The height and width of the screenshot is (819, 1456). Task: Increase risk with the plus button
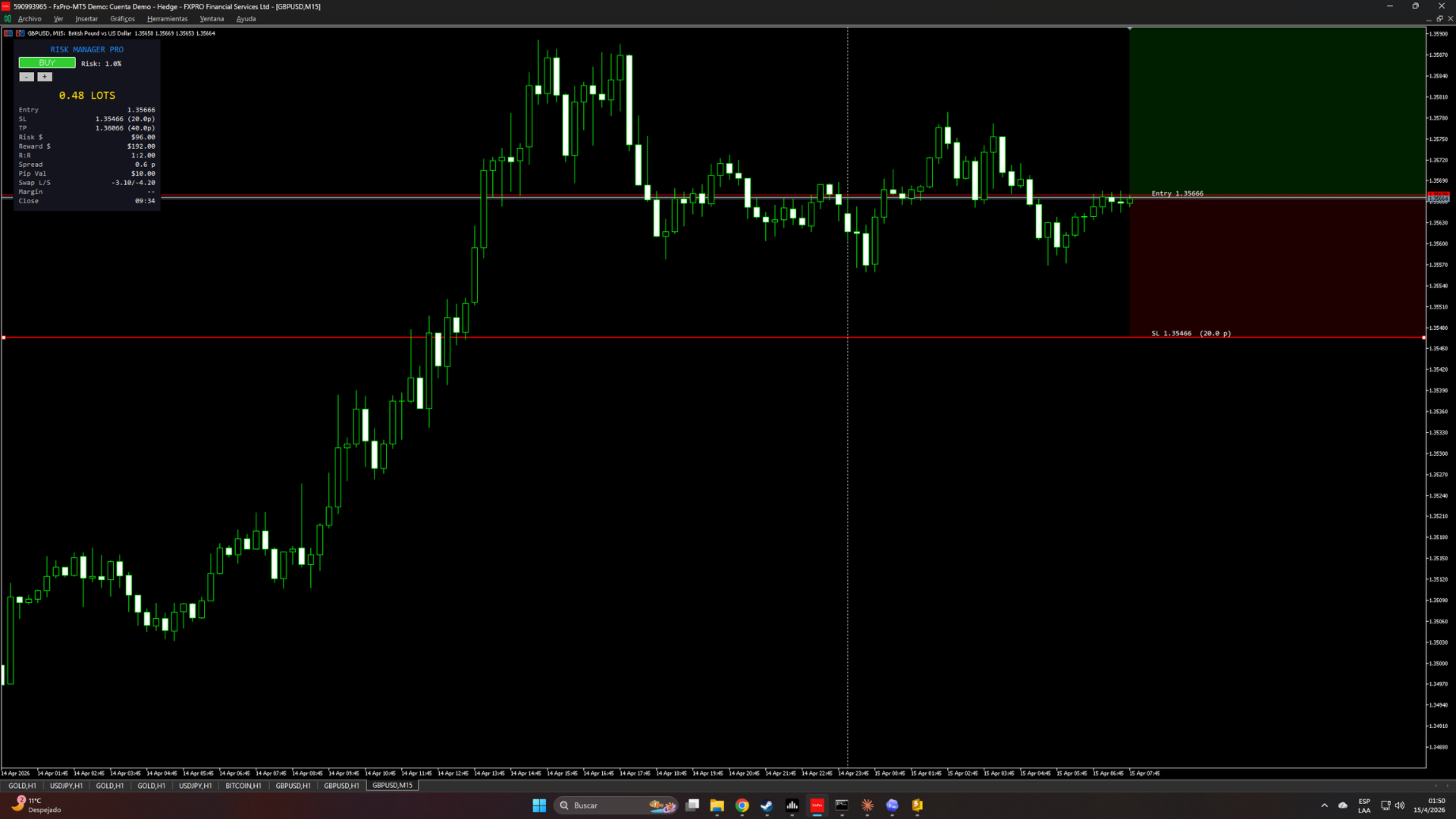click(x=45, y=77)
